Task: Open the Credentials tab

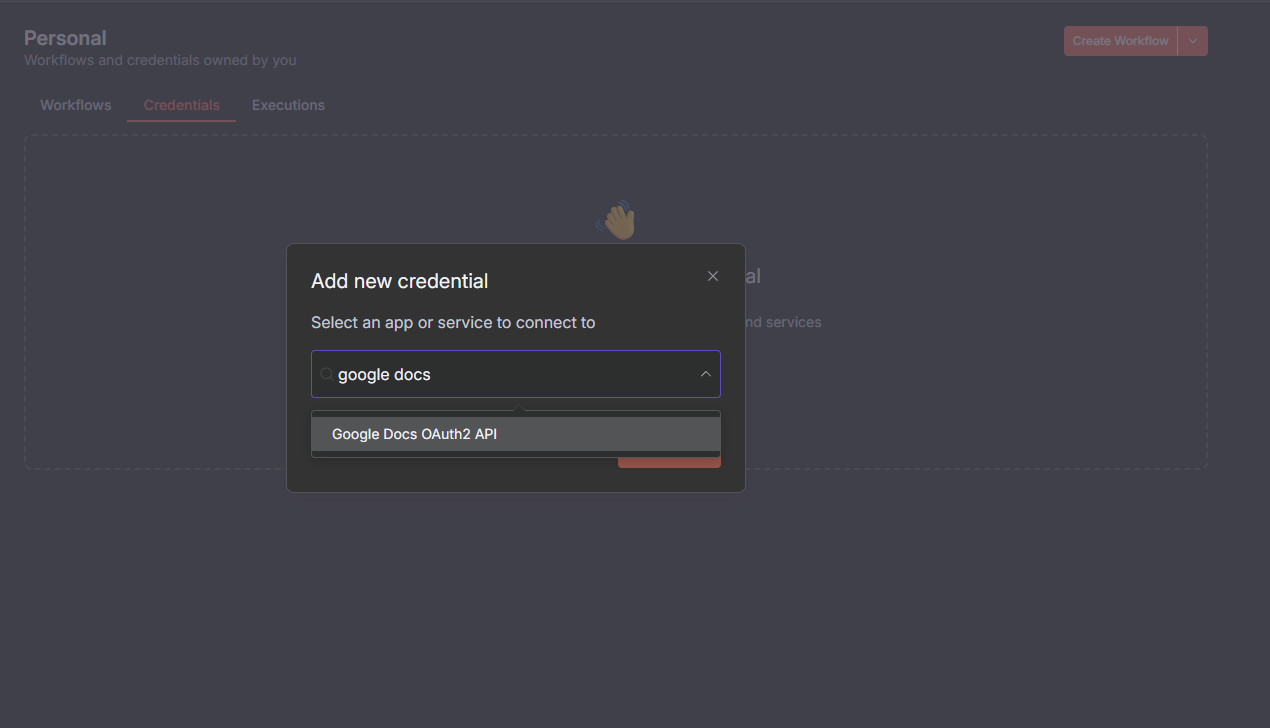Action: pos(182,105)
